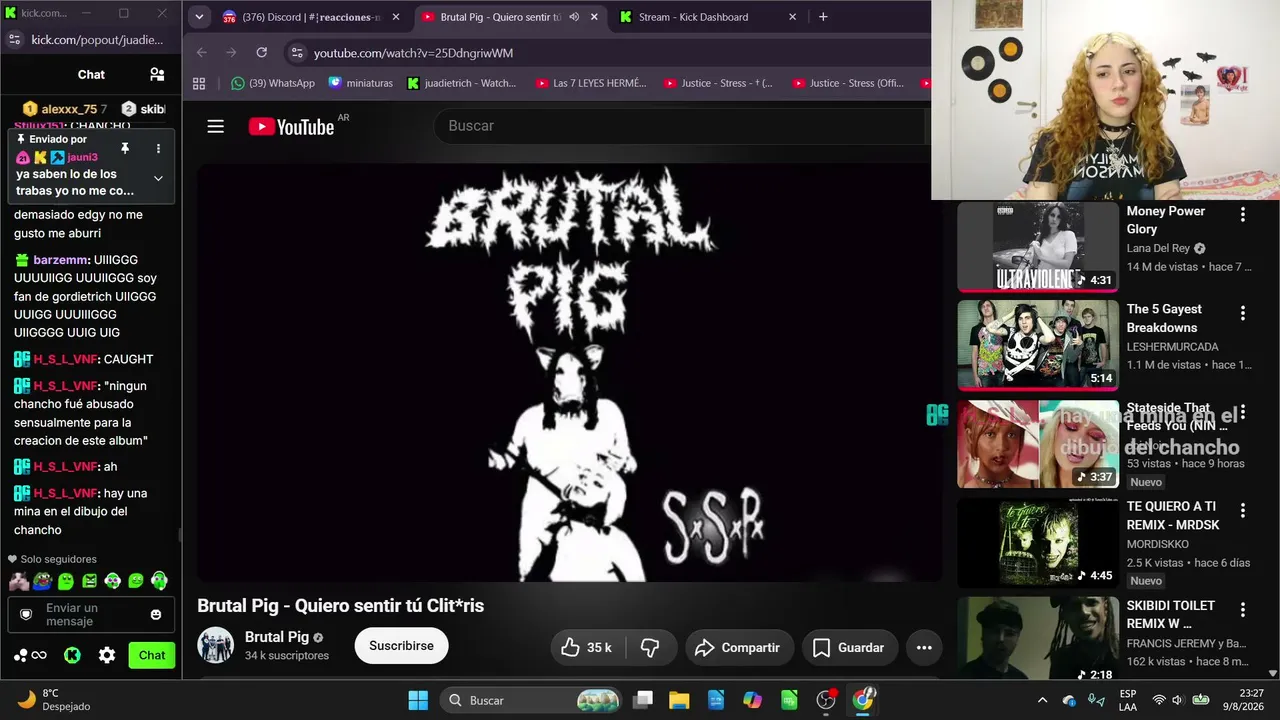Switch to the Discord reacciones tab
This screenshot has width=1280, height=720.
pyautogui.click(x=311, y=17)
